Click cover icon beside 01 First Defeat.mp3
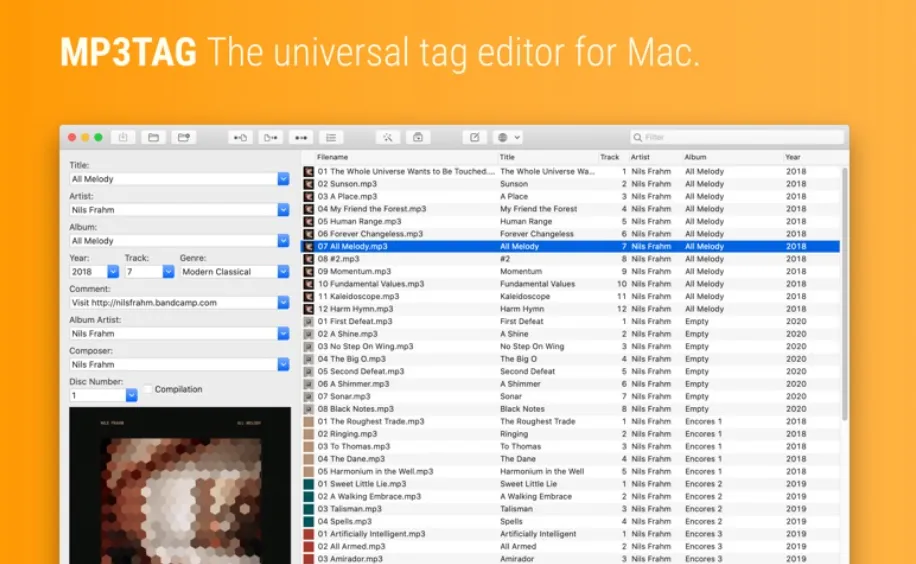Image resolution: width=916 pixels, height=564 pixels. (308, 321)
